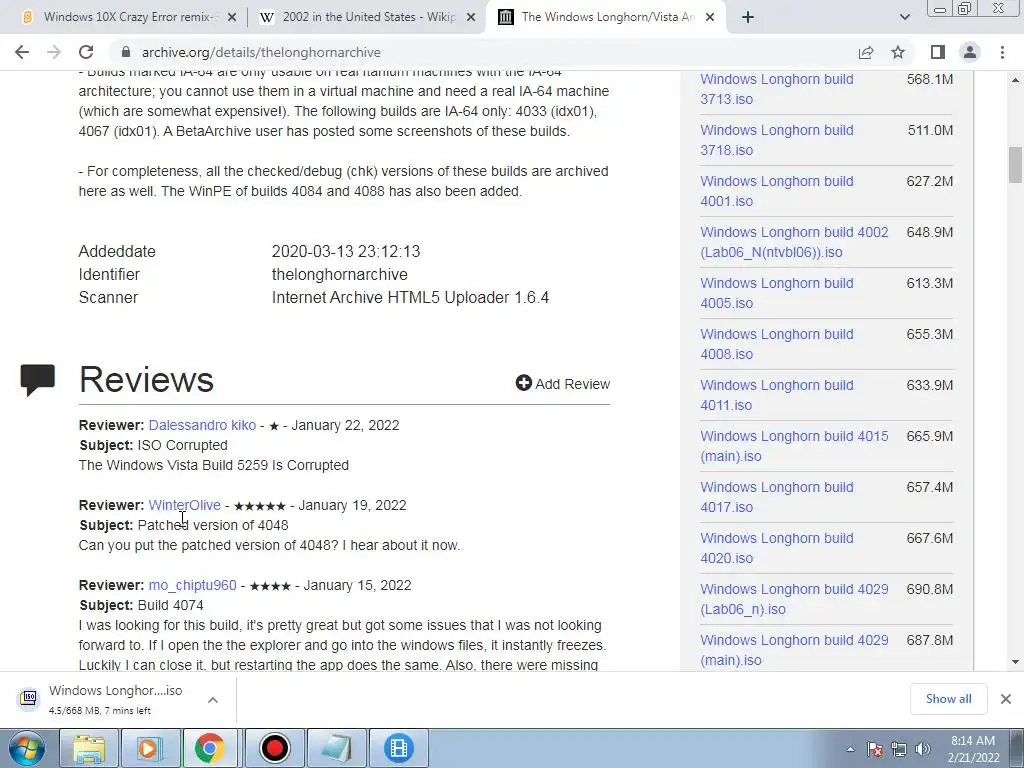The image size is (1024, 768).
Task: Download Windows Longhorn build 4011.iso
Action: tap(776, 394)
